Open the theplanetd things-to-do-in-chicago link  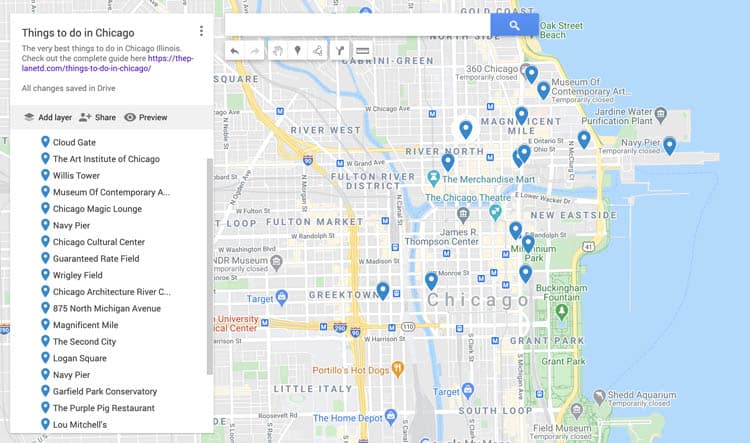click(x=108, y=63)
